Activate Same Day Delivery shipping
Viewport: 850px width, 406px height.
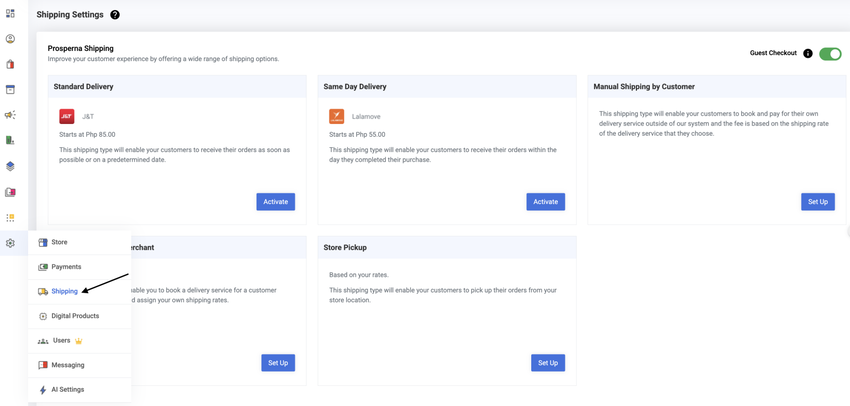545,202
